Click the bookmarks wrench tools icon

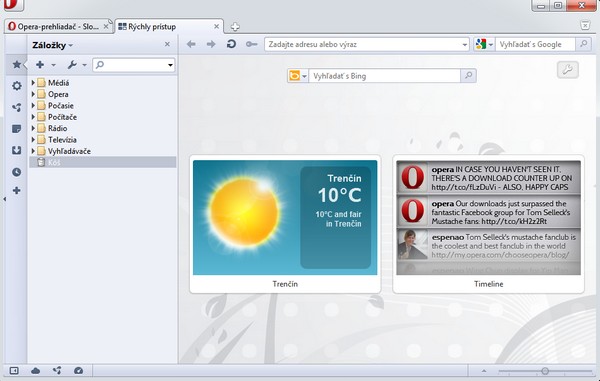(72, 65)
